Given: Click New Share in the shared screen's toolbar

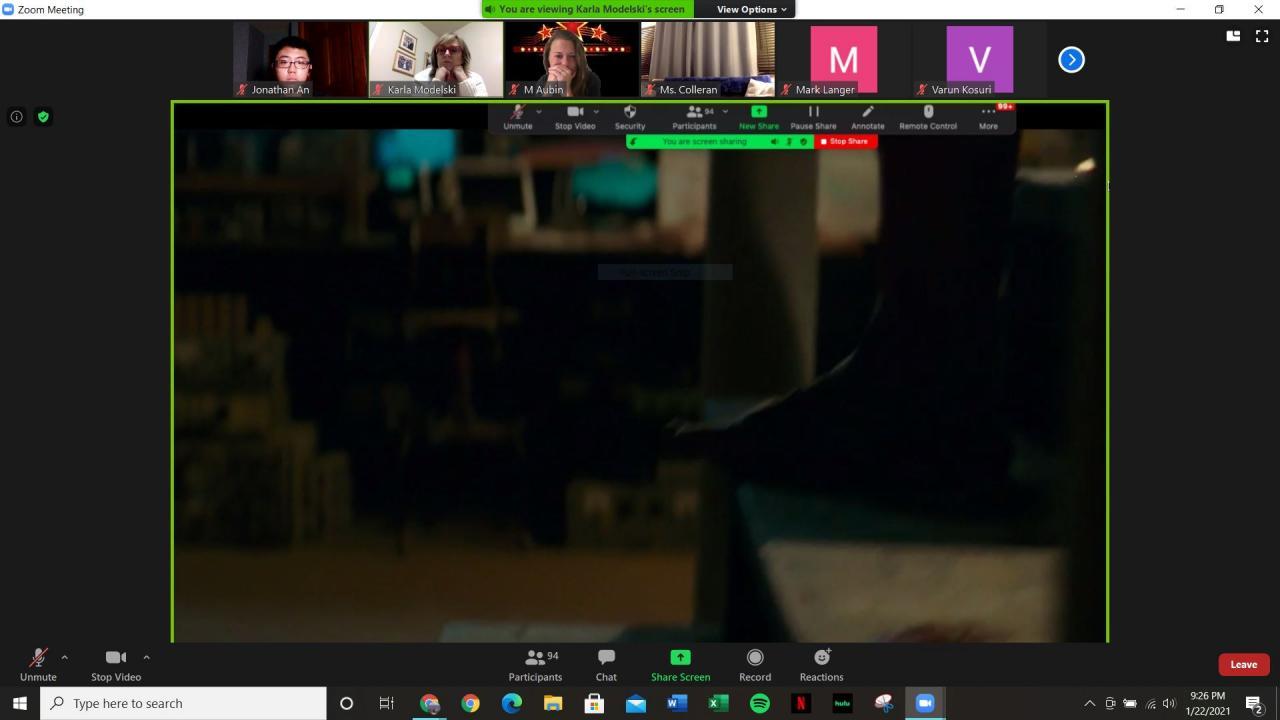Looking at the screenshot, I should pos(759,117).
